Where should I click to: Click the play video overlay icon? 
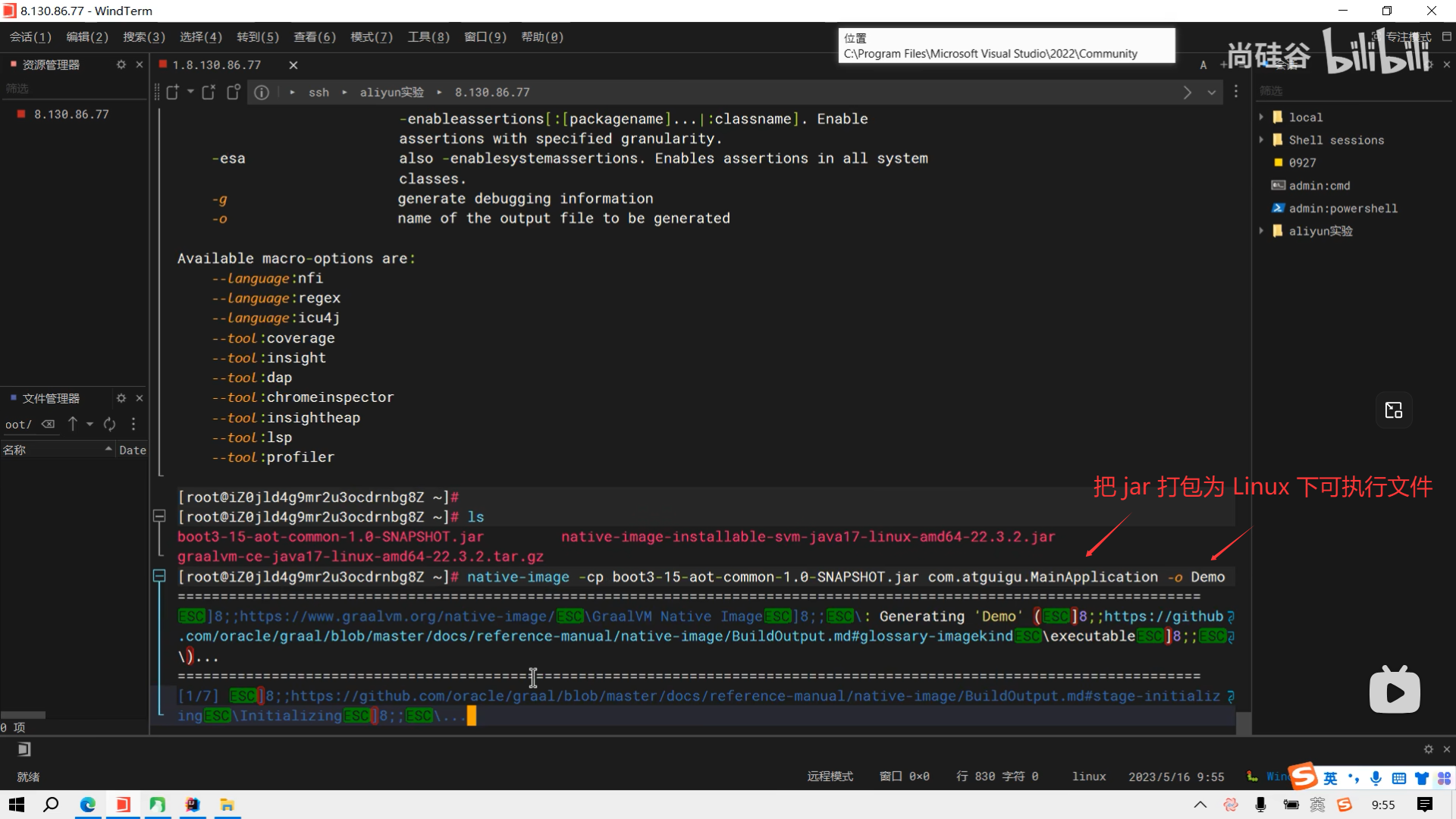[1394, 691]
